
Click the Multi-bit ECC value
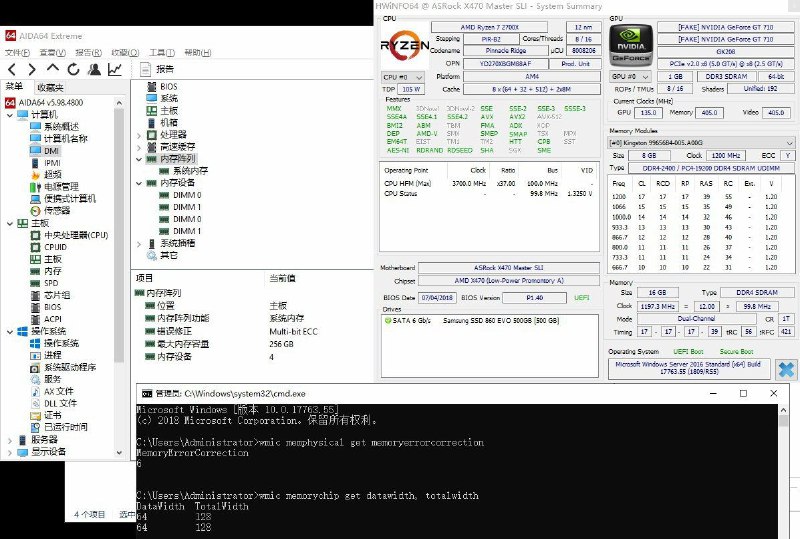(x=293, y=332)
